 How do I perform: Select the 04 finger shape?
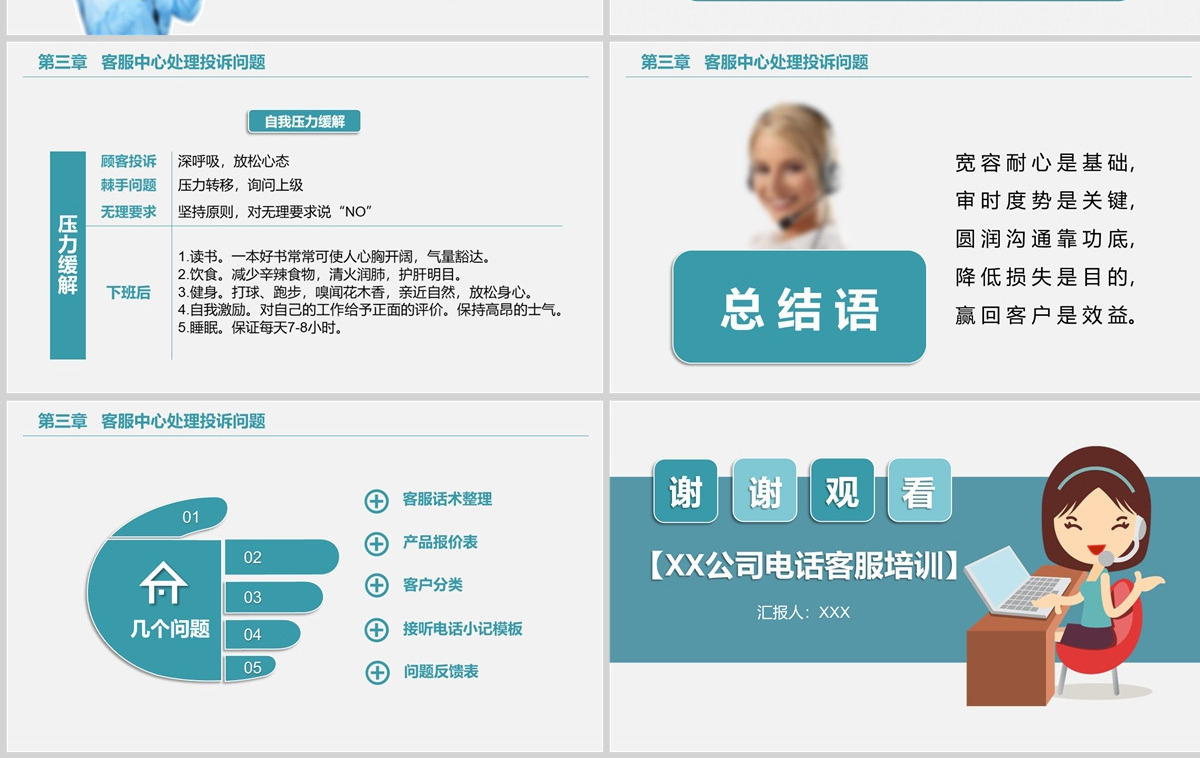(262, 634)
